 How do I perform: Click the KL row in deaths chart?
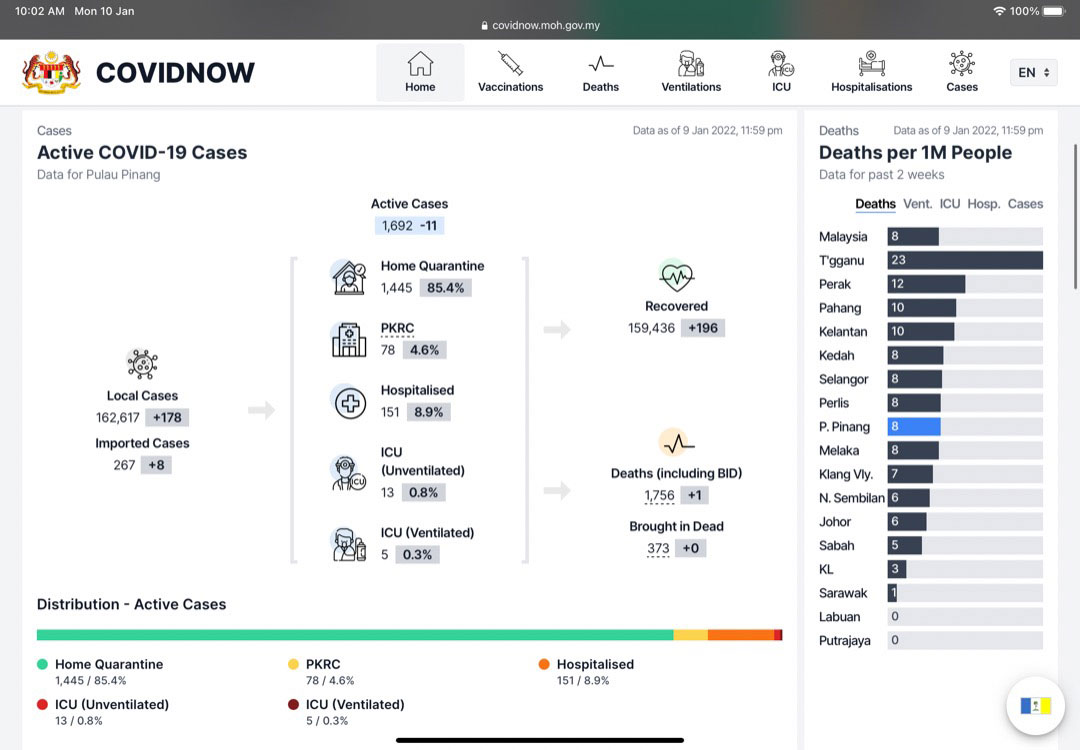click(x=931, y=569)
